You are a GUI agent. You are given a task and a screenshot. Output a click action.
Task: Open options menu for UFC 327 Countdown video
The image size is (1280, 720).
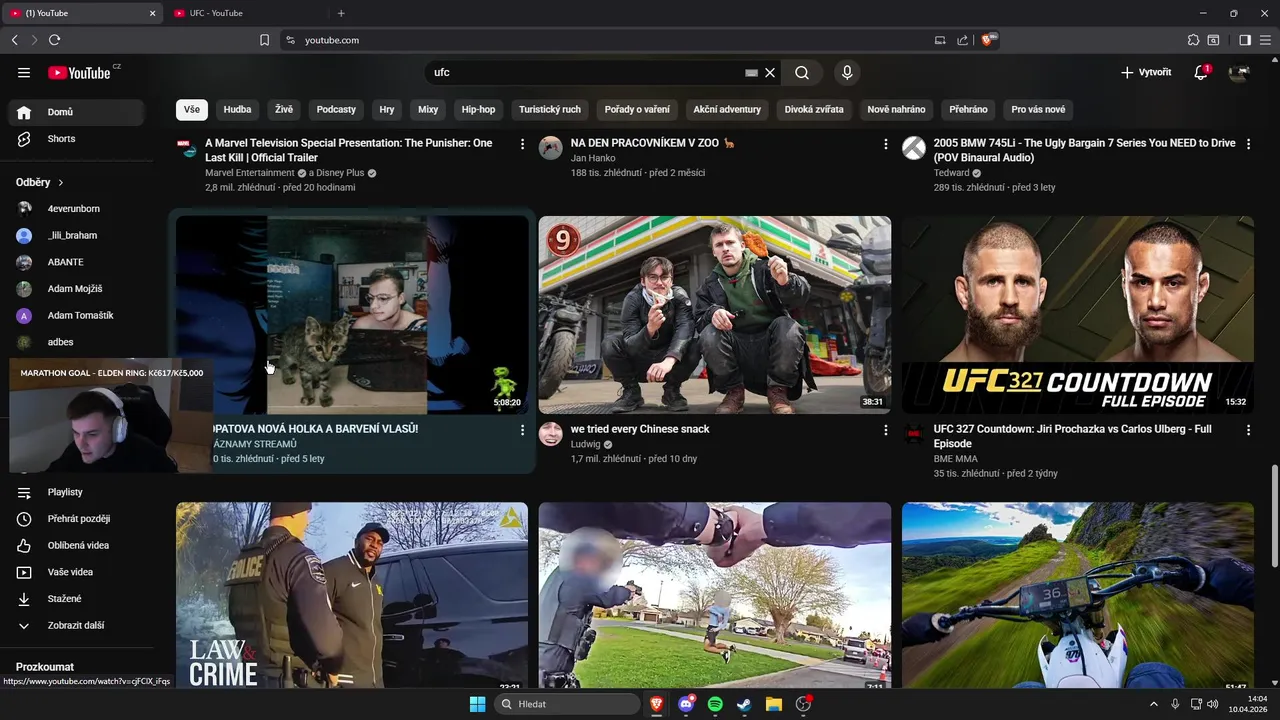tap(1248, 430)
